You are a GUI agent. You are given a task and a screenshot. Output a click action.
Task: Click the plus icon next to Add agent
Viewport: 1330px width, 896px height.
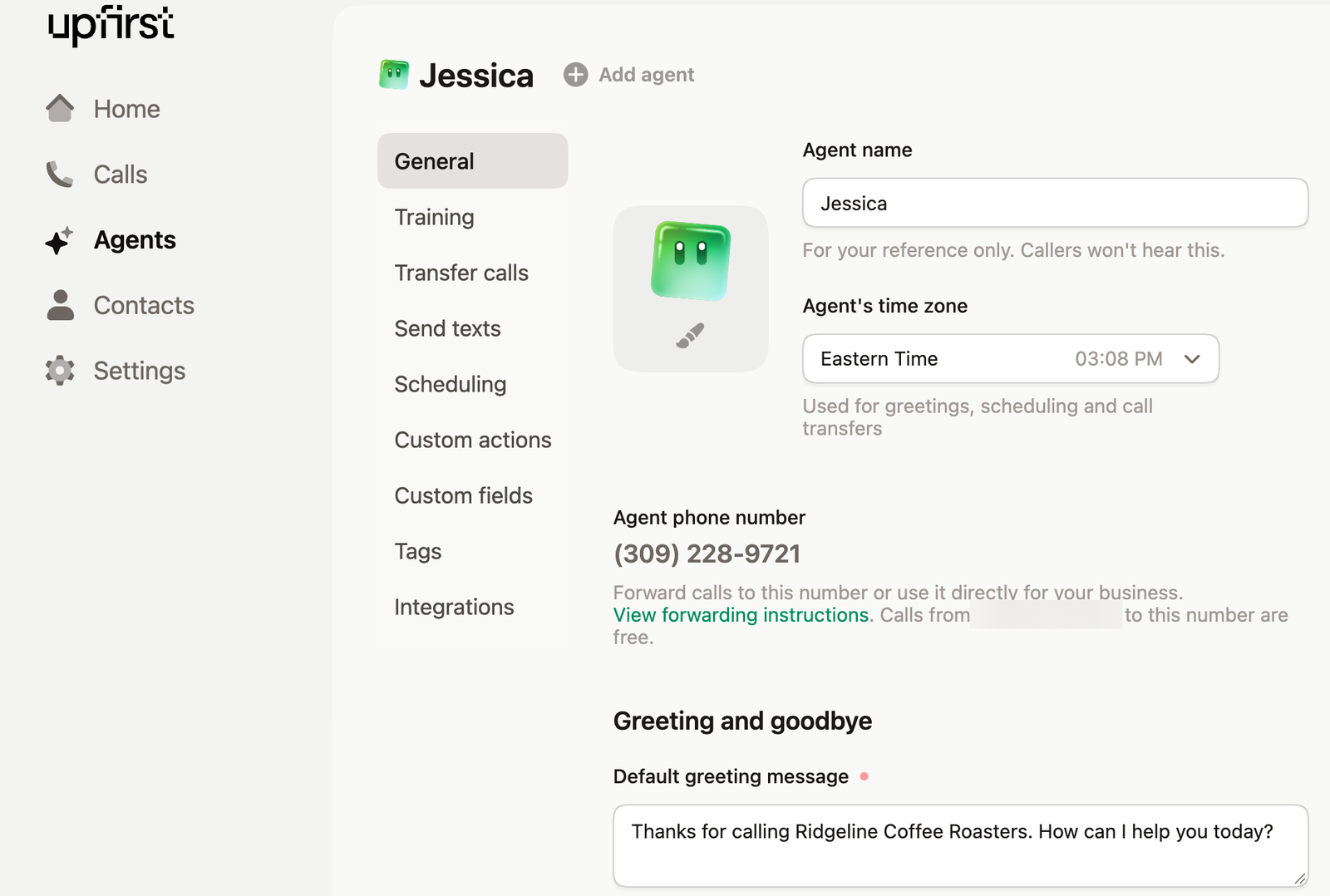[575, 75]
